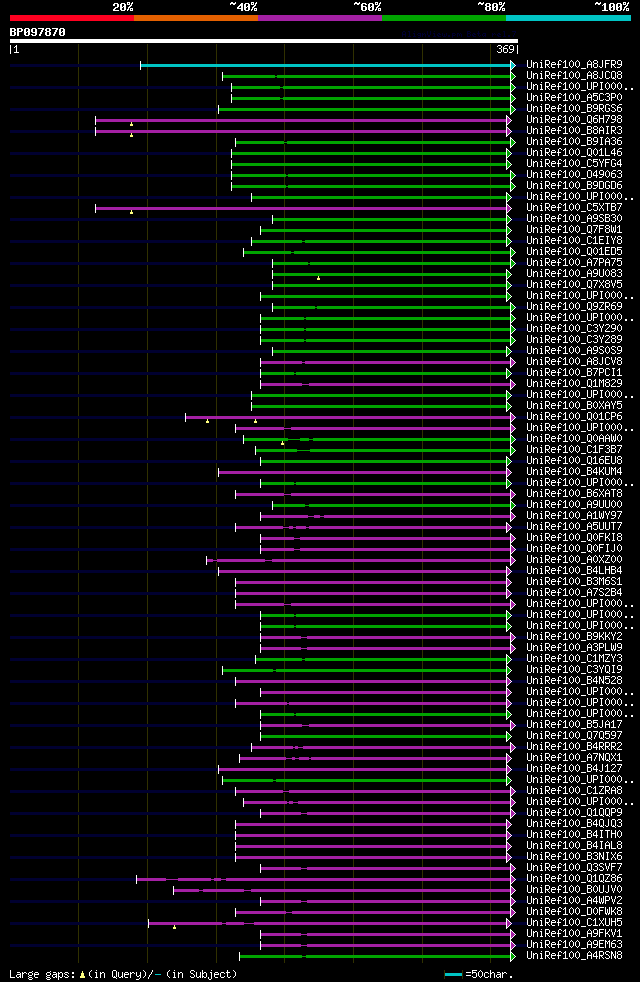640x982 pixels.
Task: Open hit UniRef100_C5YFG4
Action: (574, 164)
